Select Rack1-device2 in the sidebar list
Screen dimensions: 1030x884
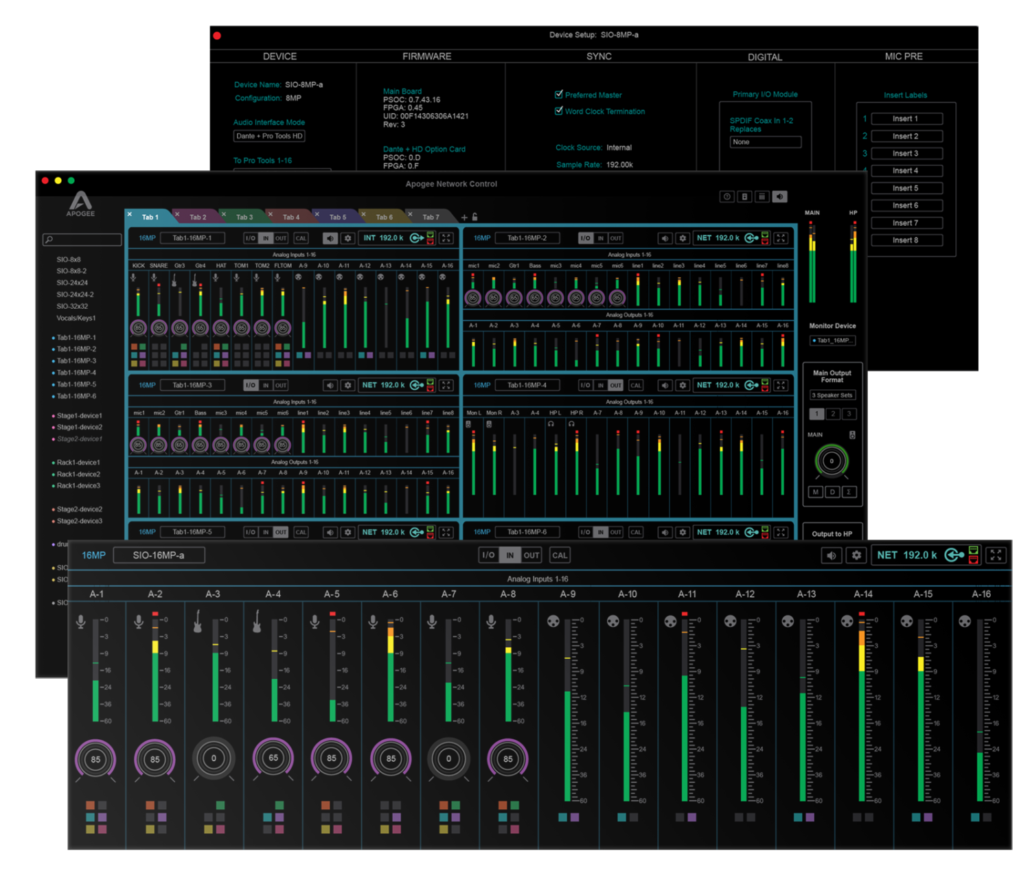(78, 474)
